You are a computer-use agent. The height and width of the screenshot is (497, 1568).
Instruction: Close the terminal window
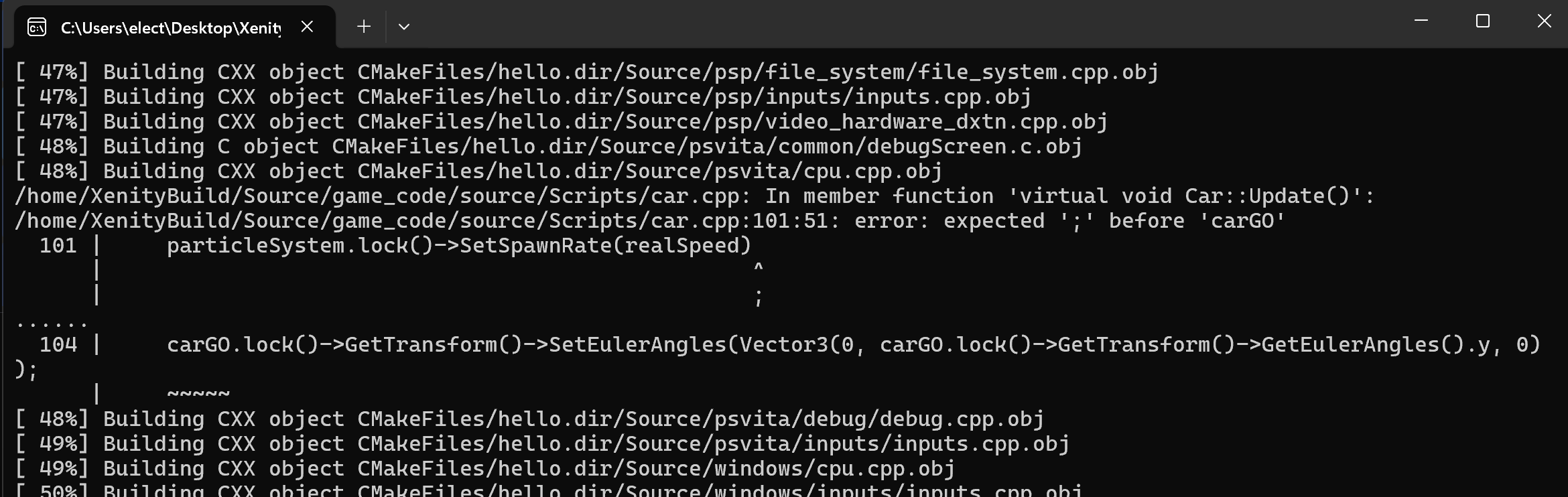coord(1545,21)
